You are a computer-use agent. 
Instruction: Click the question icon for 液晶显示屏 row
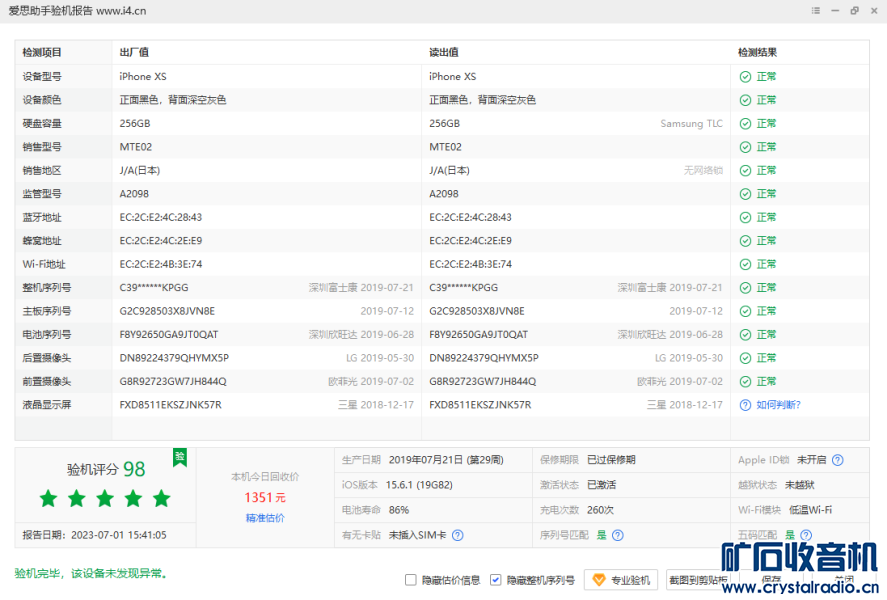tap(745, 405)
